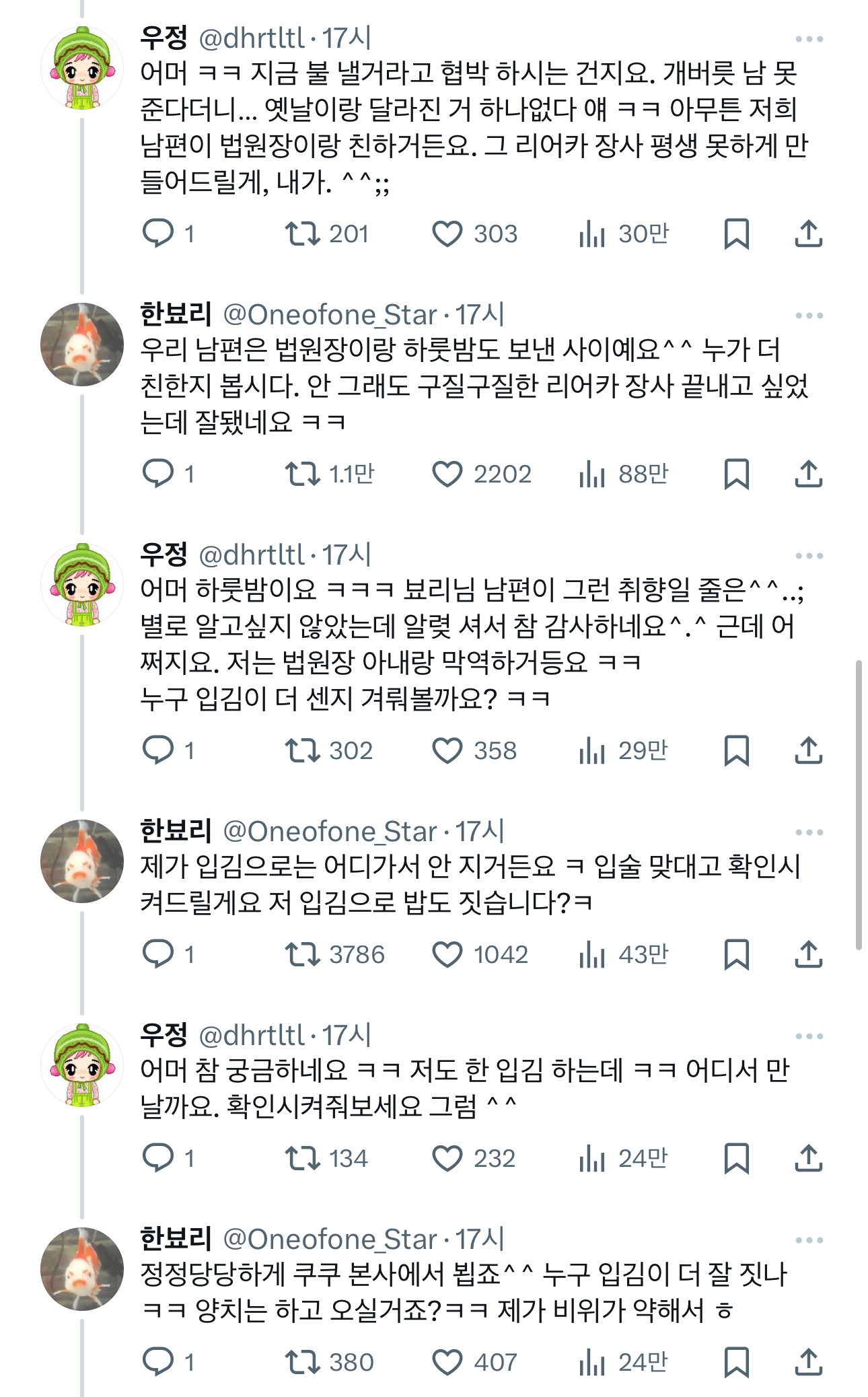Retweet the post with 3786 retweets
Viewport: 868px width, 1397px height.
pyautogui.click(x=302, y=954)
